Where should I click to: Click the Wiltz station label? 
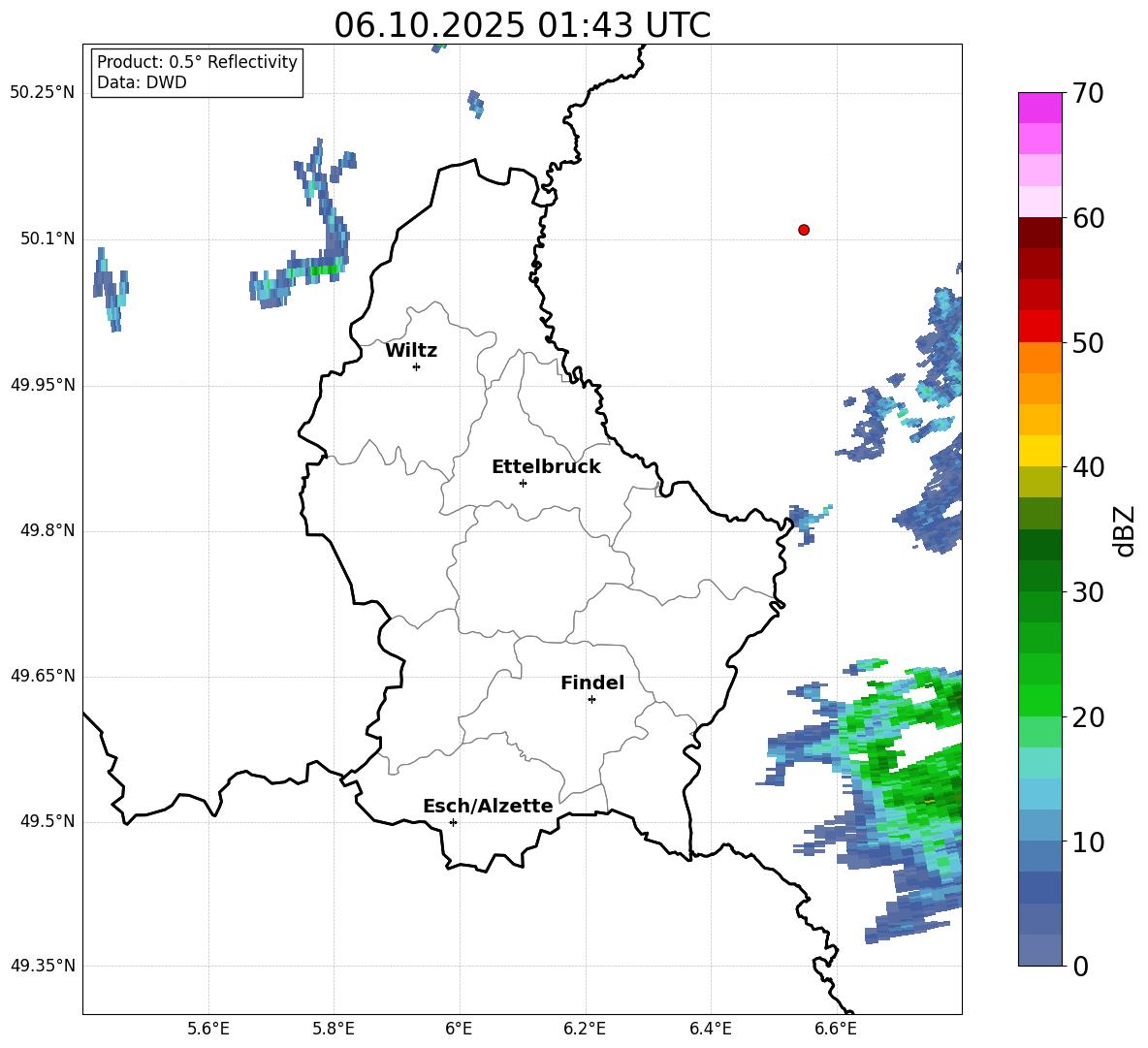[411, 351]
